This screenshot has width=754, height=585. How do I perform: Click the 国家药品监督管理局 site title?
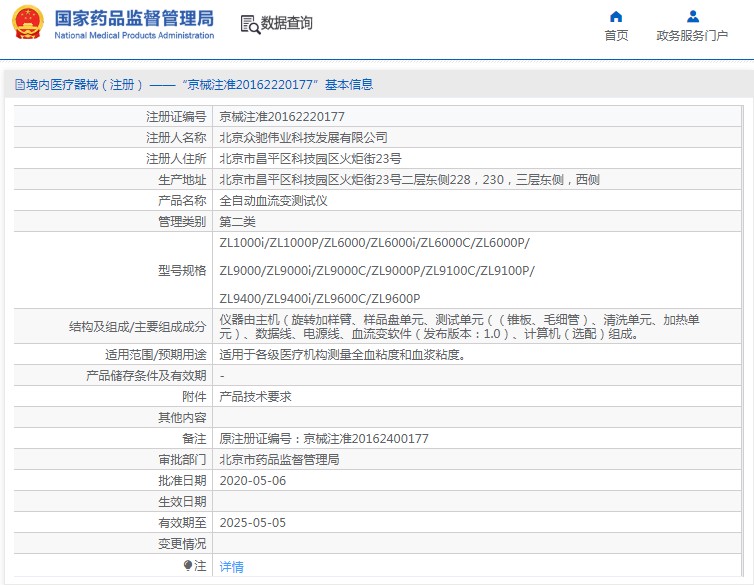point(134,18)
